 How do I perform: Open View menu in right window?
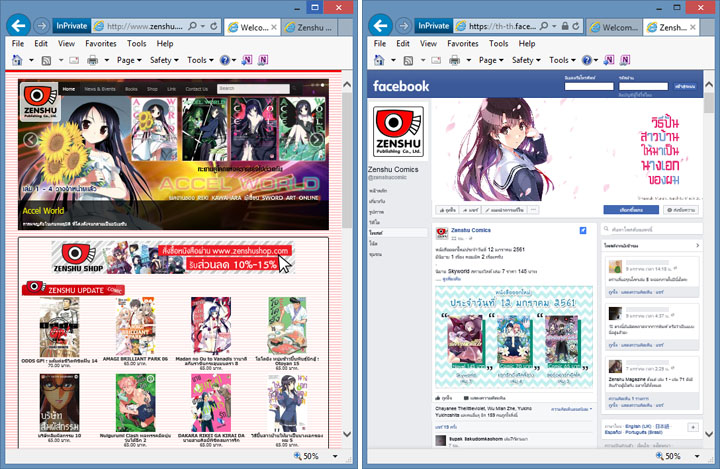[428, 44]
